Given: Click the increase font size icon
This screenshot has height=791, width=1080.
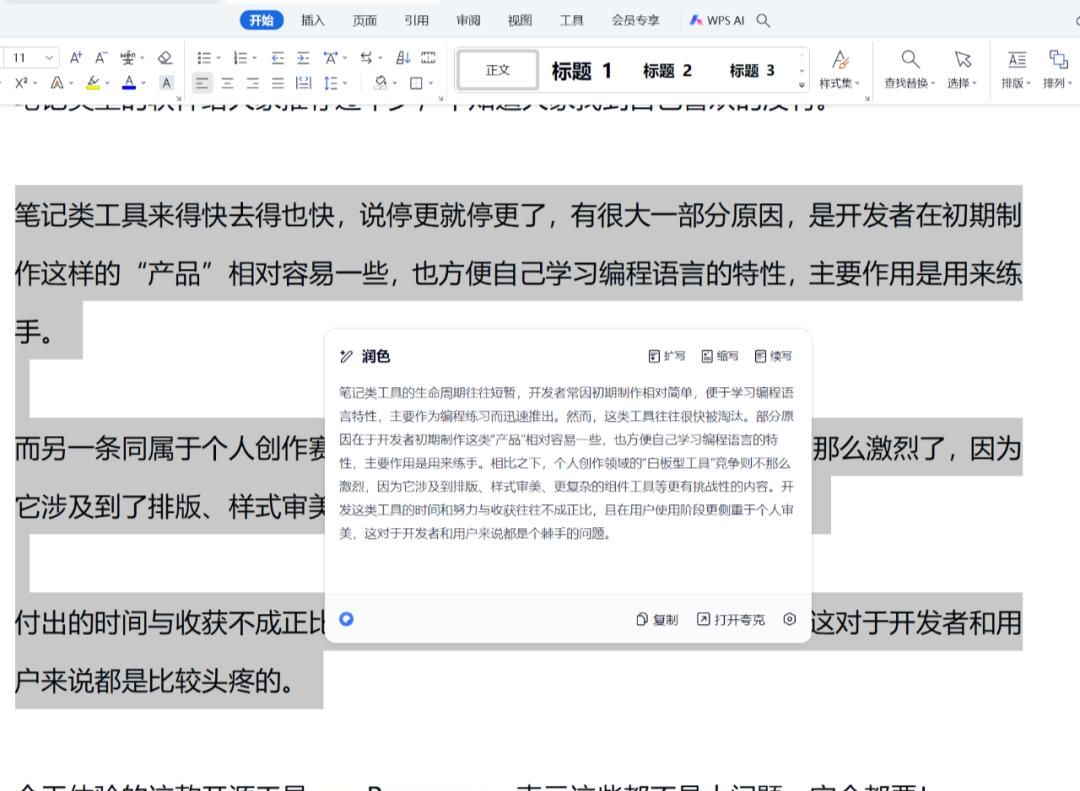Looking at the screenshot, I should point(76,58).
